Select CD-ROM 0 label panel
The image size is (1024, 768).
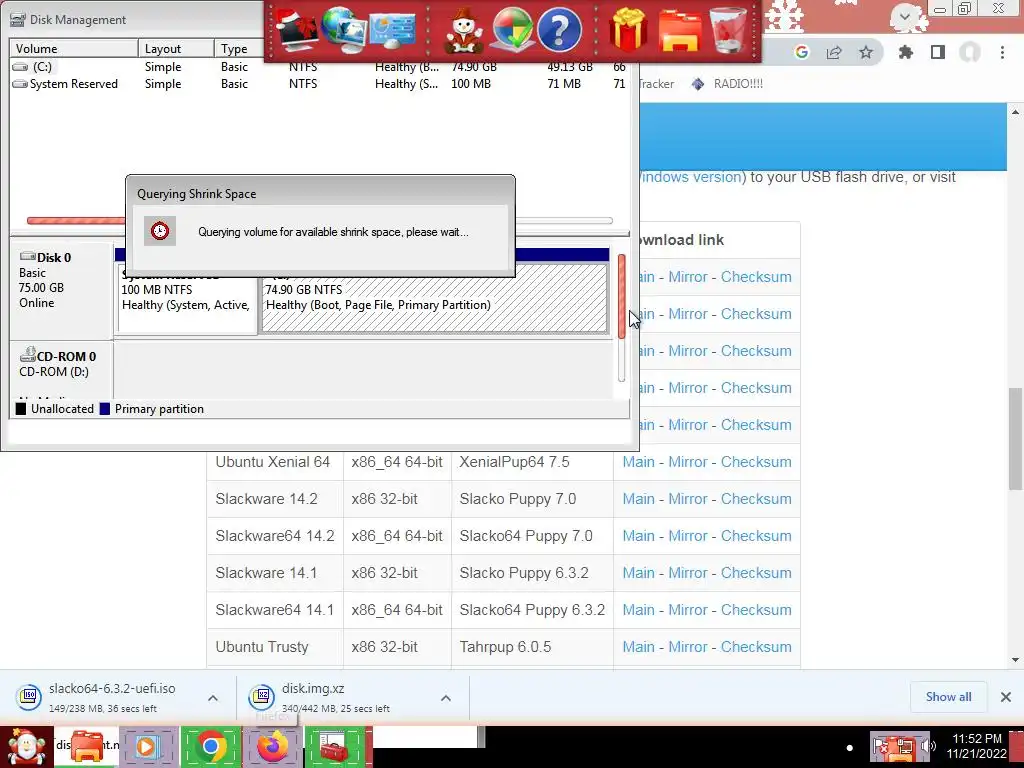[62, 370]
